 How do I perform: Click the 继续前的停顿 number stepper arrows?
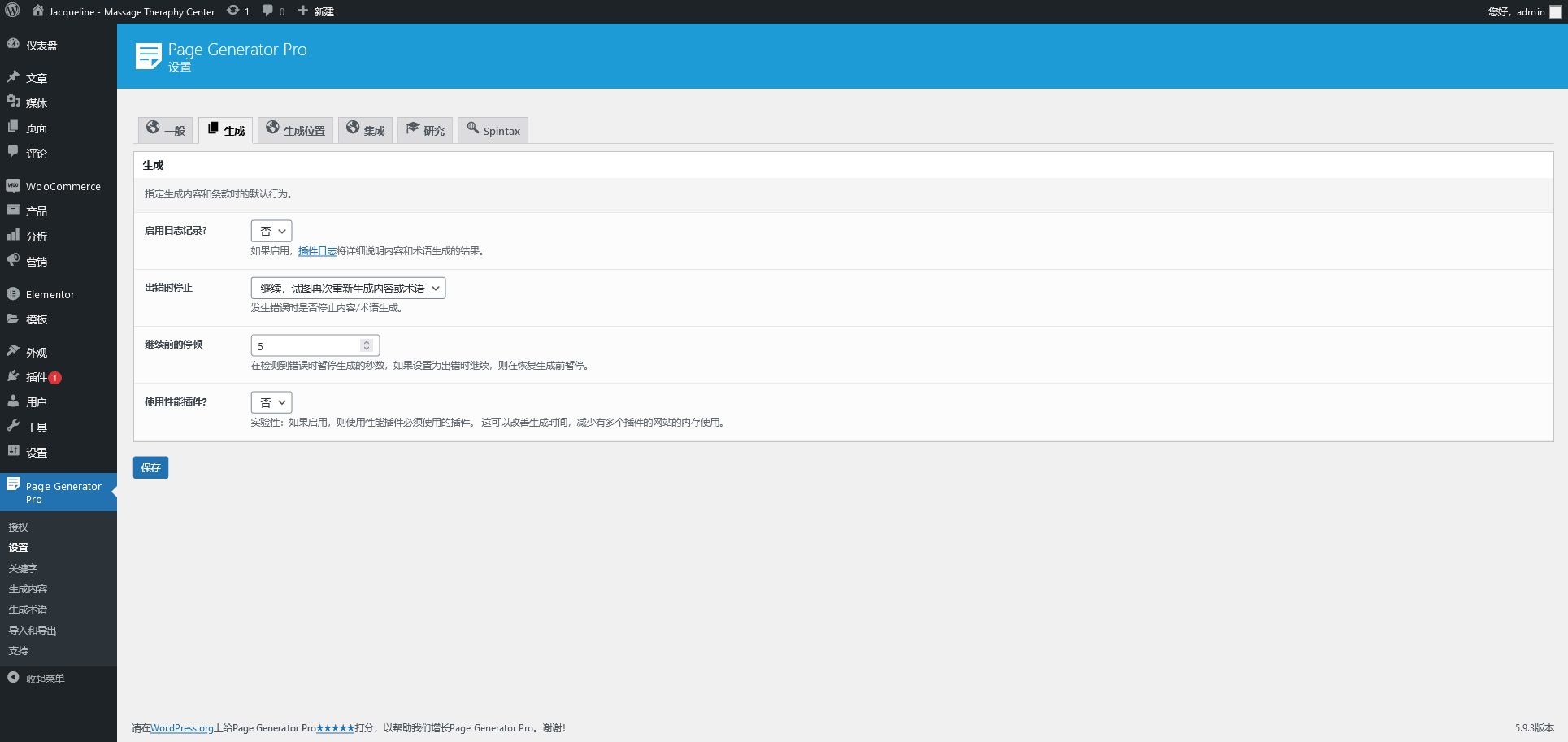(367, 345)
